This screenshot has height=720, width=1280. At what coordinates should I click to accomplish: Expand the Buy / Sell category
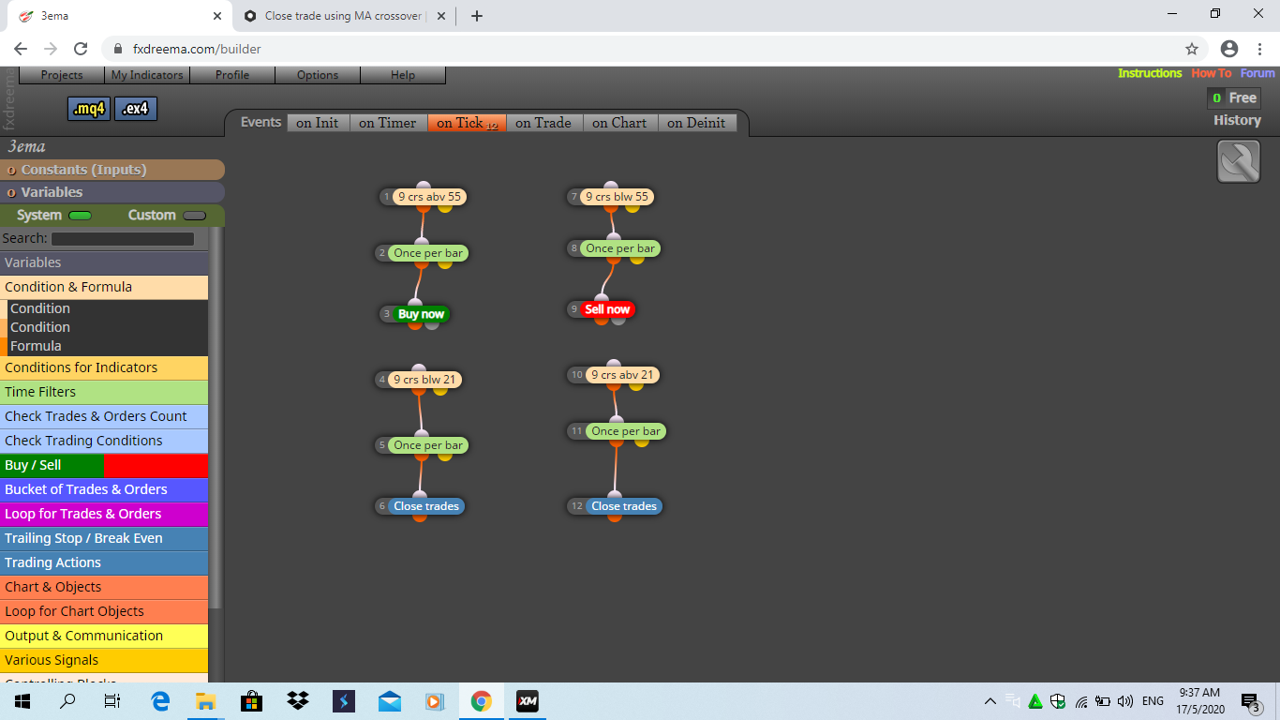coord(104,465)
